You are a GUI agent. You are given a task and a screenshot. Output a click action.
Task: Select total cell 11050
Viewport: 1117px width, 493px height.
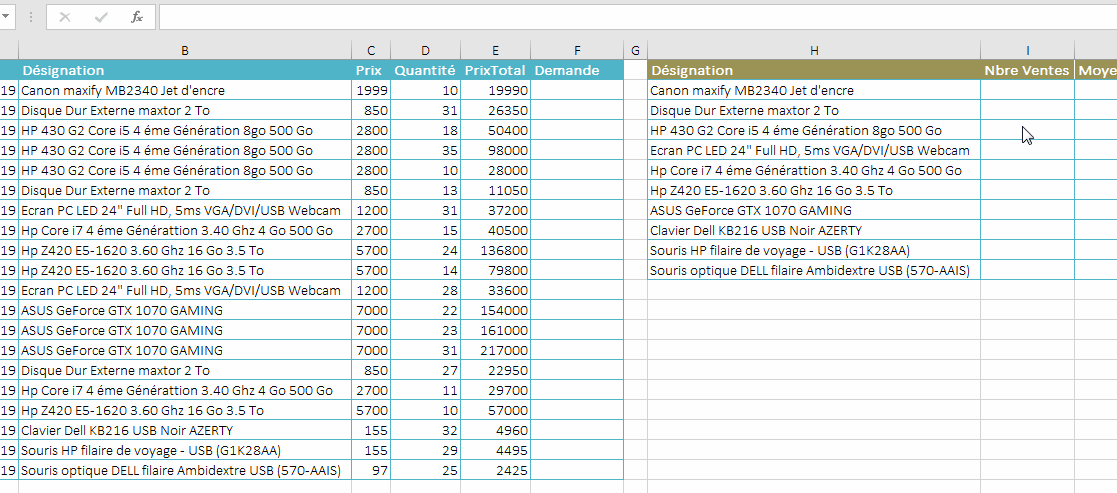[x=495, y=190]
